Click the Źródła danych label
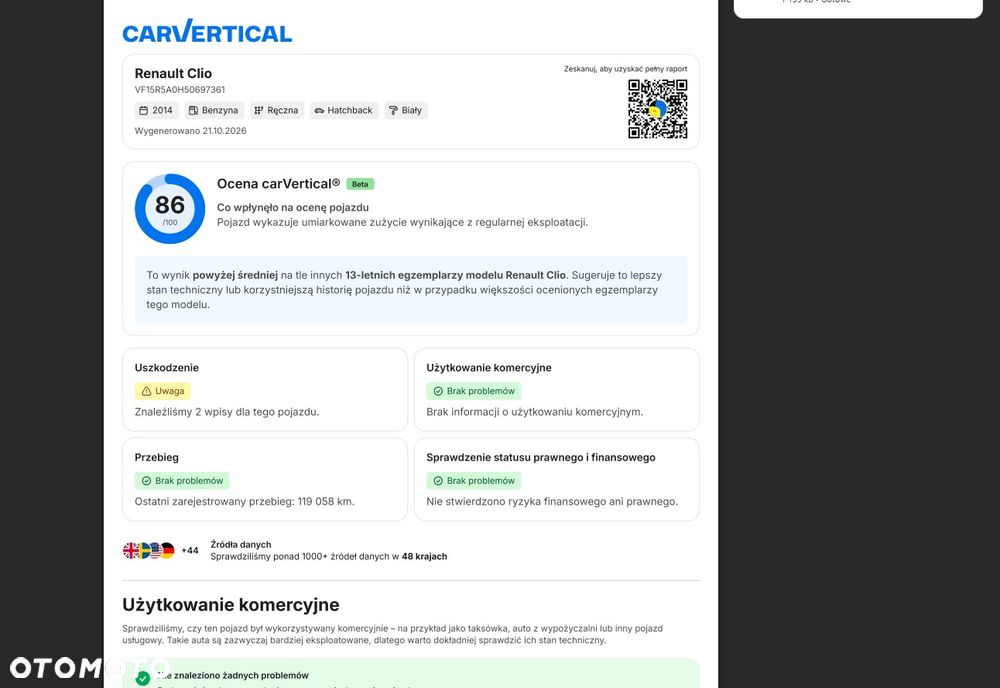Viewport: 1000px width, 688px height. click(241, 545)
